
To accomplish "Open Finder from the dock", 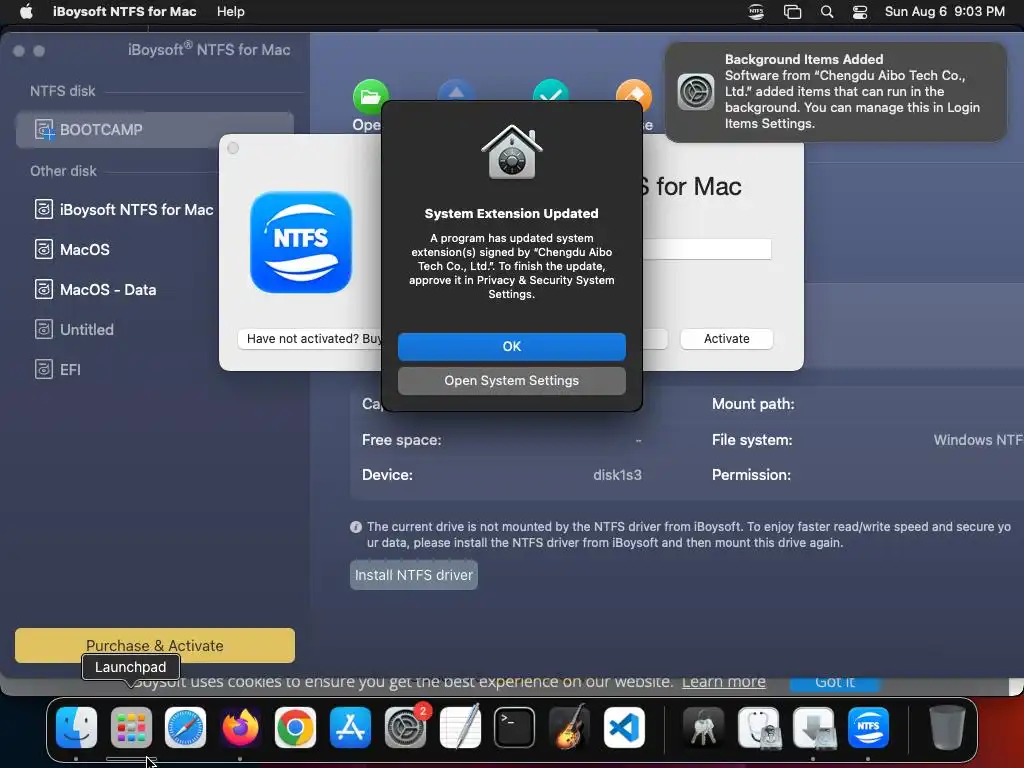I will [x=76, y=727].
